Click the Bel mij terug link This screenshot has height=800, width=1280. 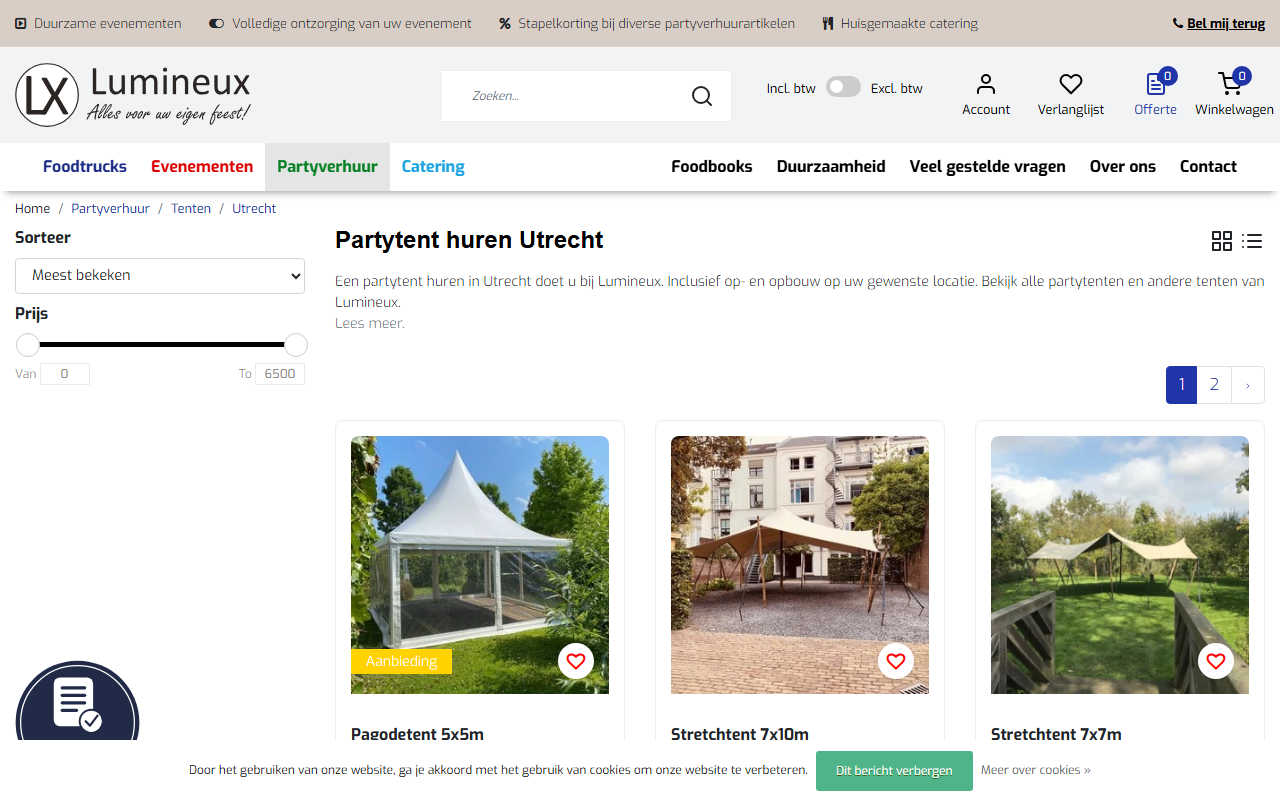(1226, 23)
